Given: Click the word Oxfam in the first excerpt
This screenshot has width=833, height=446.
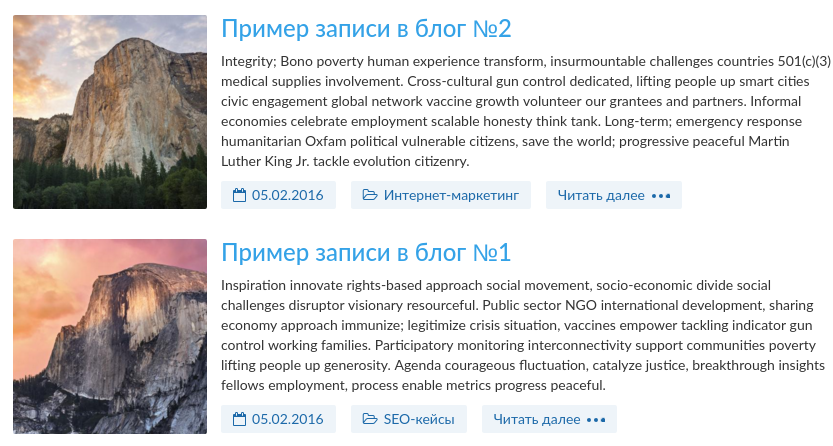Looking at the screenshot, I should point(325,141).
